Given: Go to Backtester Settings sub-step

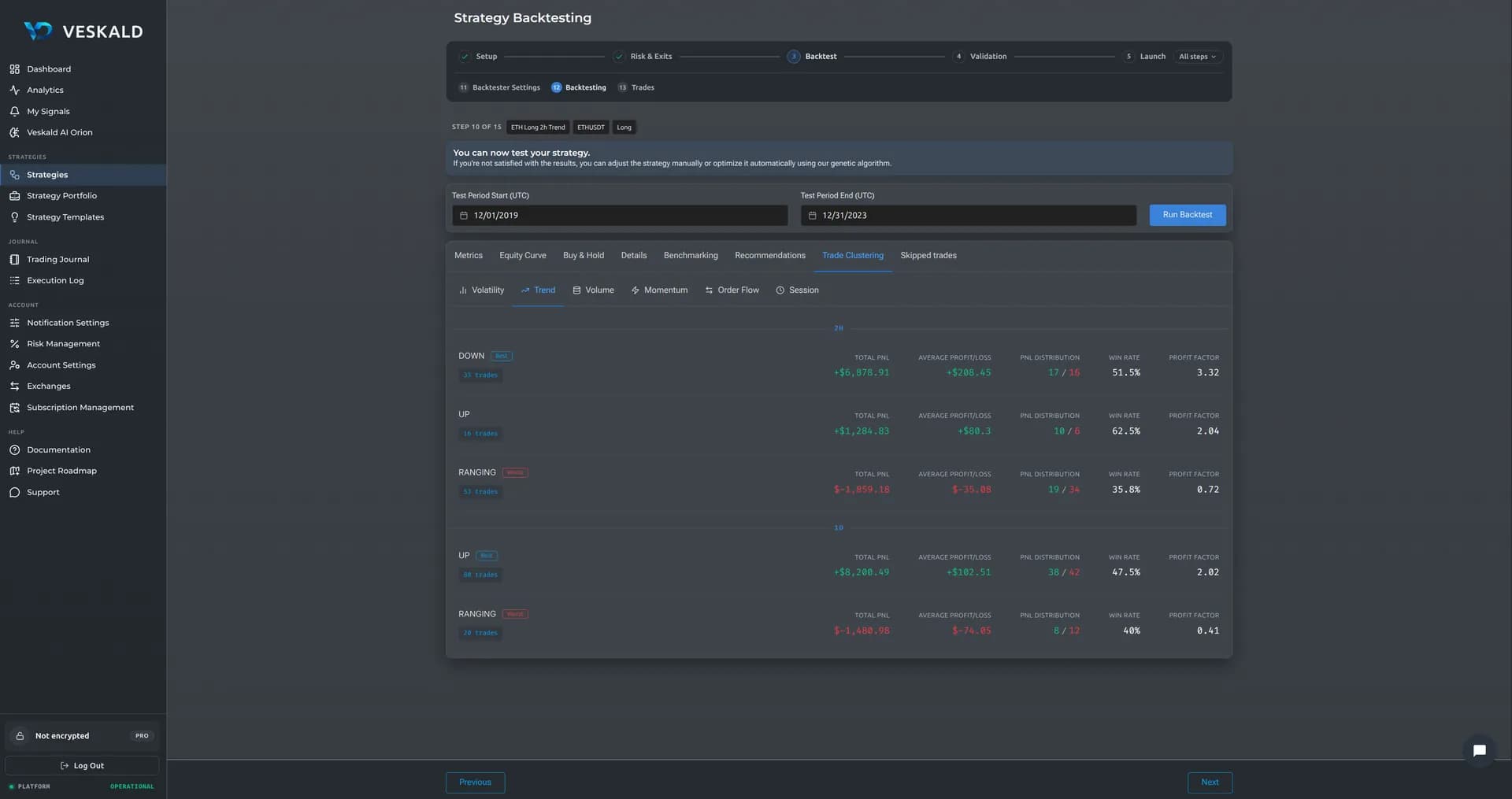Looking at the screenshot, I should 499,87.
